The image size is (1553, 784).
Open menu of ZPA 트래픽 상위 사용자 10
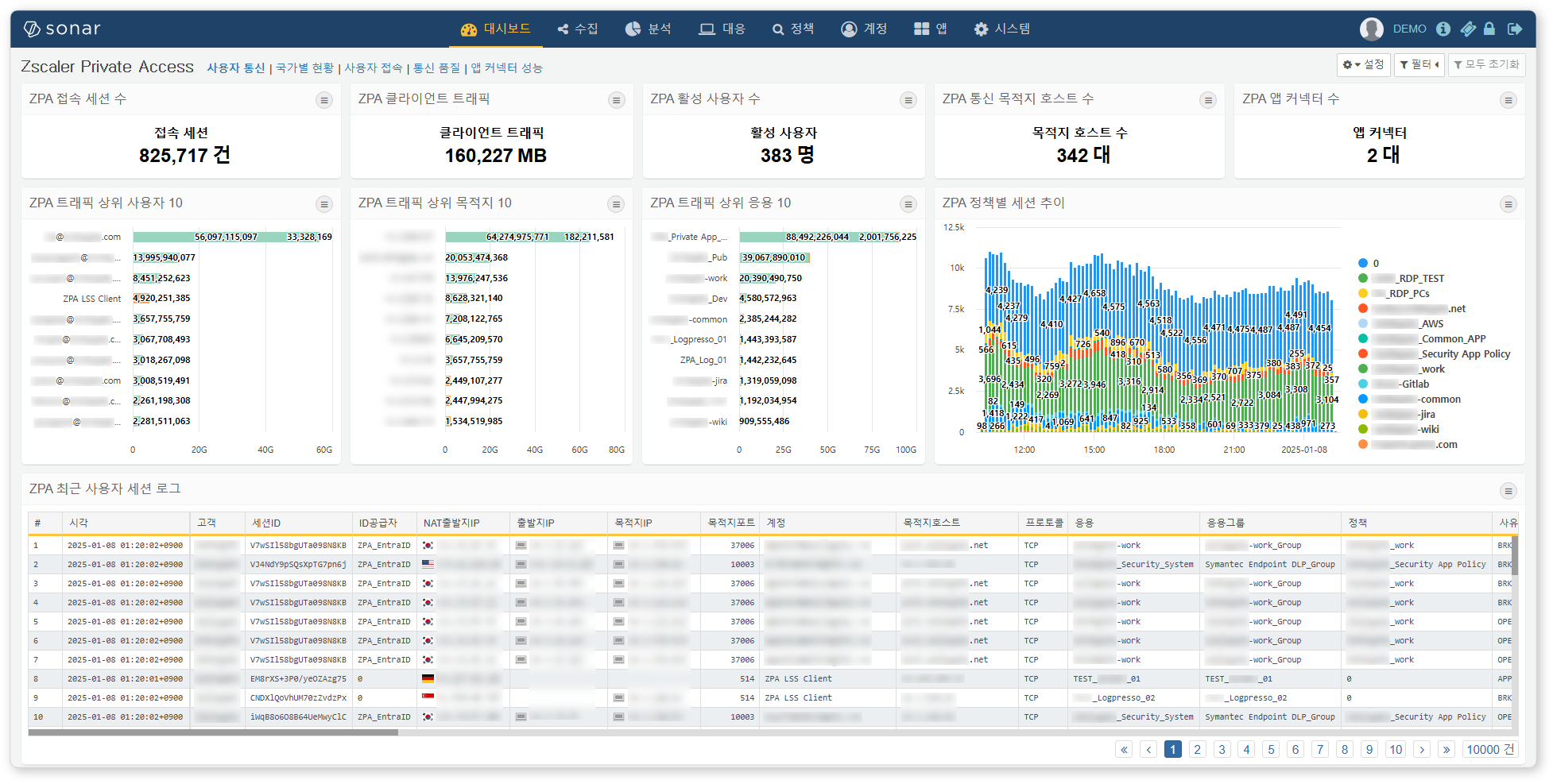coord(324,204)
